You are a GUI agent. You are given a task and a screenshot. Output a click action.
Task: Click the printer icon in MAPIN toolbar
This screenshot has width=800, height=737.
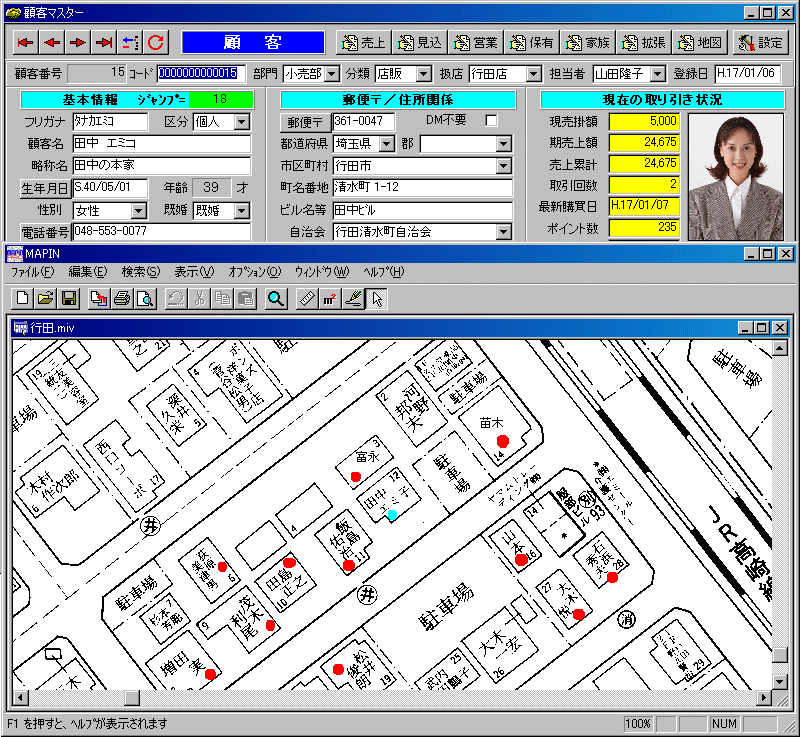point(122,298)
